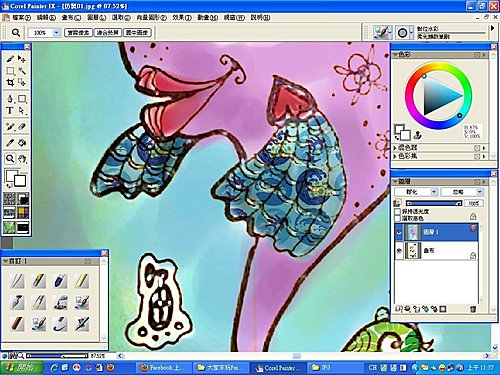The width and height of the screenshot is (500, 375).
Task: Open the 效果 effects menu
Action: tap(182, 17)
